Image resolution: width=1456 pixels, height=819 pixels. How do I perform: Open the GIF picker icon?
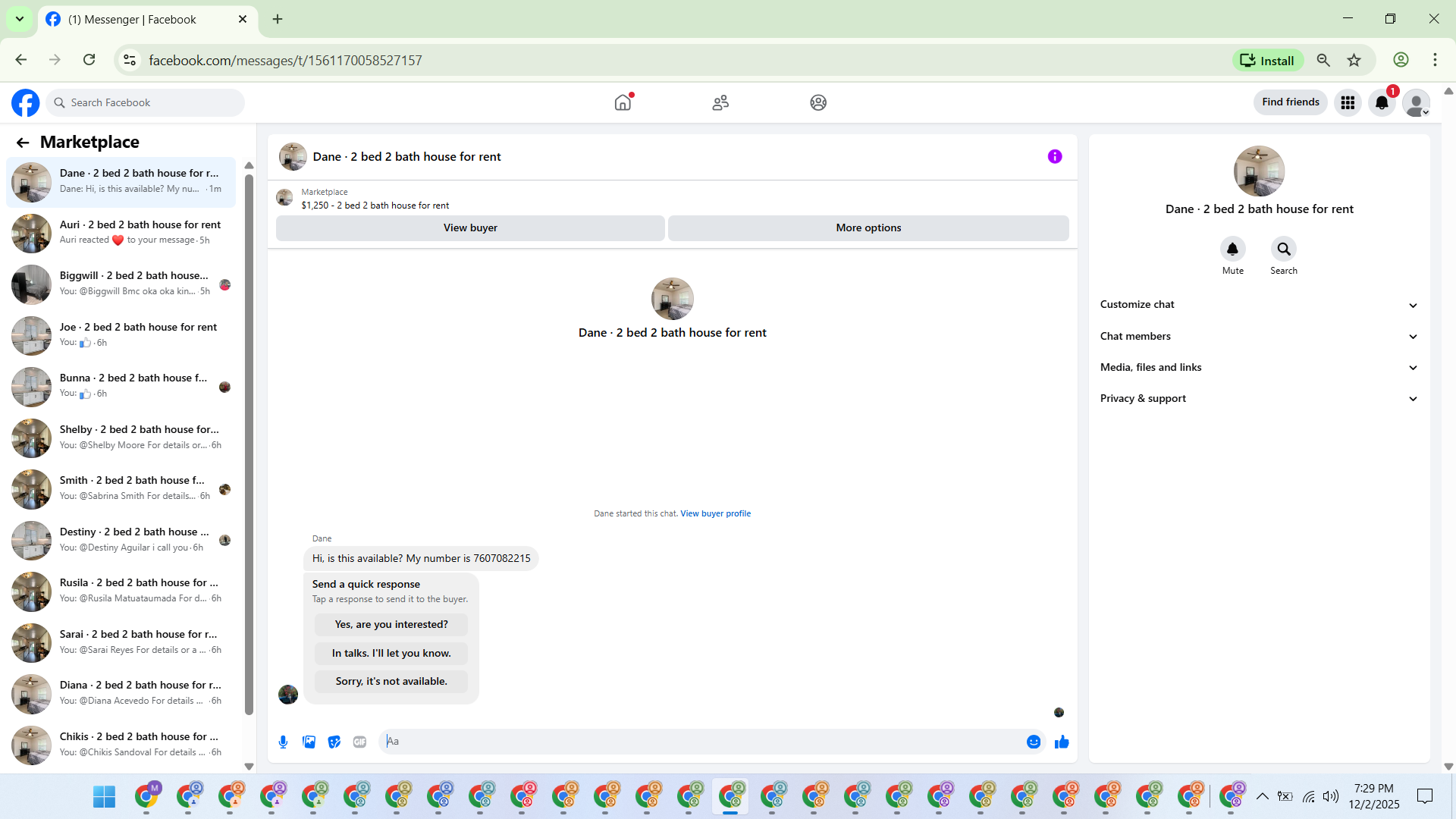[360, 742]
